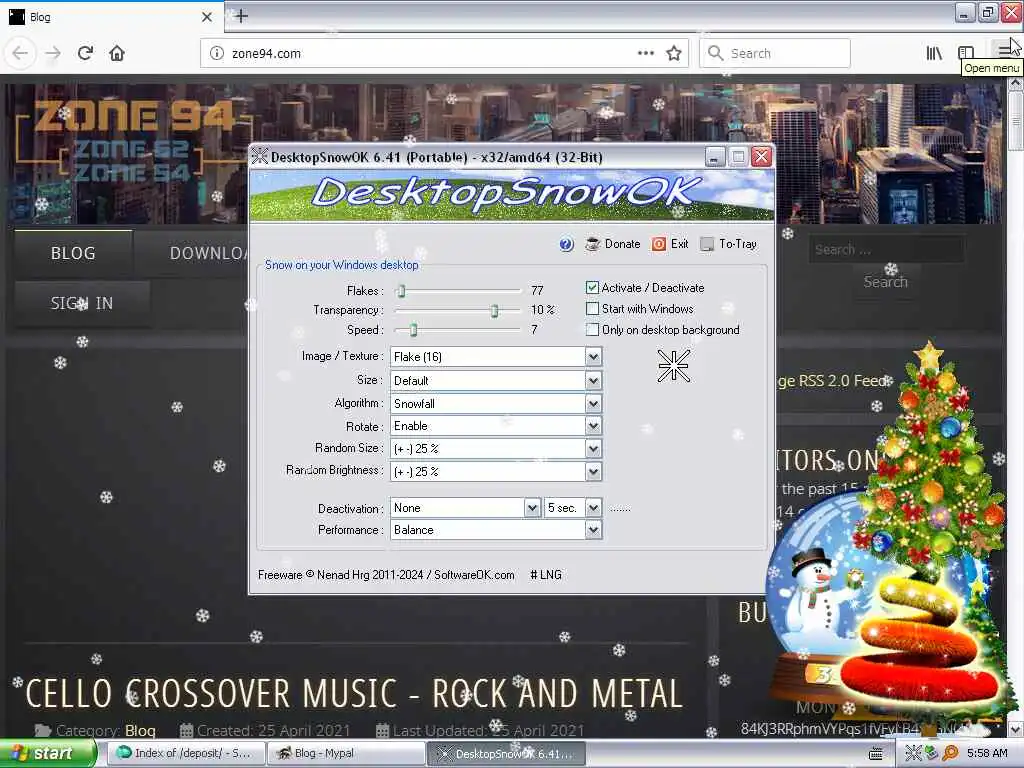Reload the page with the refresh icon

pyautogui.click(x=85, y=53)
